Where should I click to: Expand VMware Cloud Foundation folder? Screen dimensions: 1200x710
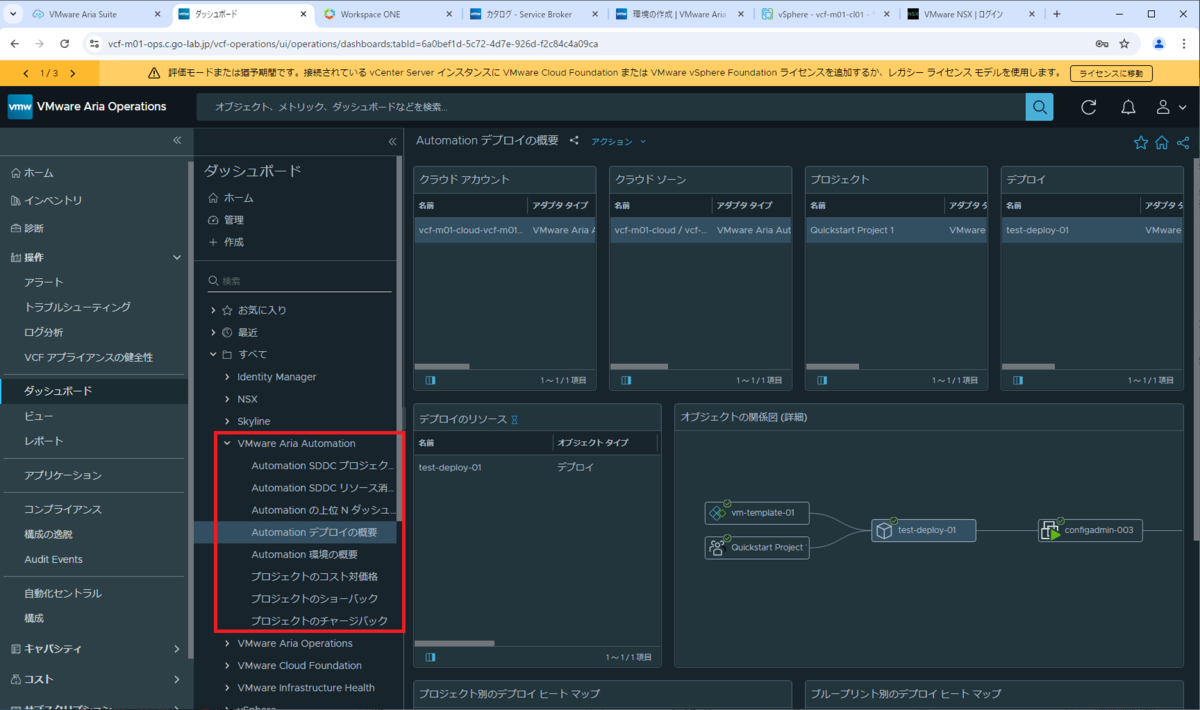coord(227,665)
